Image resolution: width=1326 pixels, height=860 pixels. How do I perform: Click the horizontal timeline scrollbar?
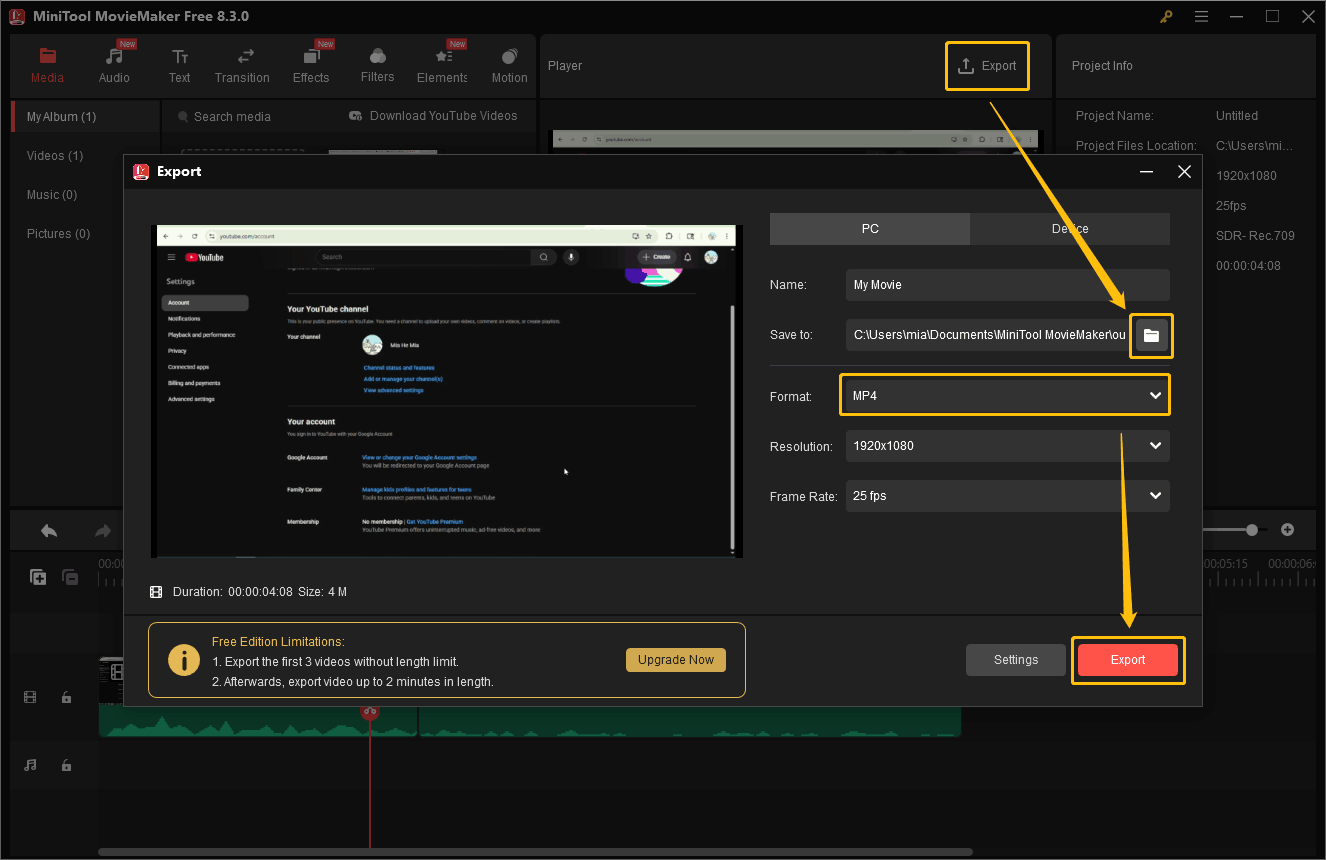point(535,852)
